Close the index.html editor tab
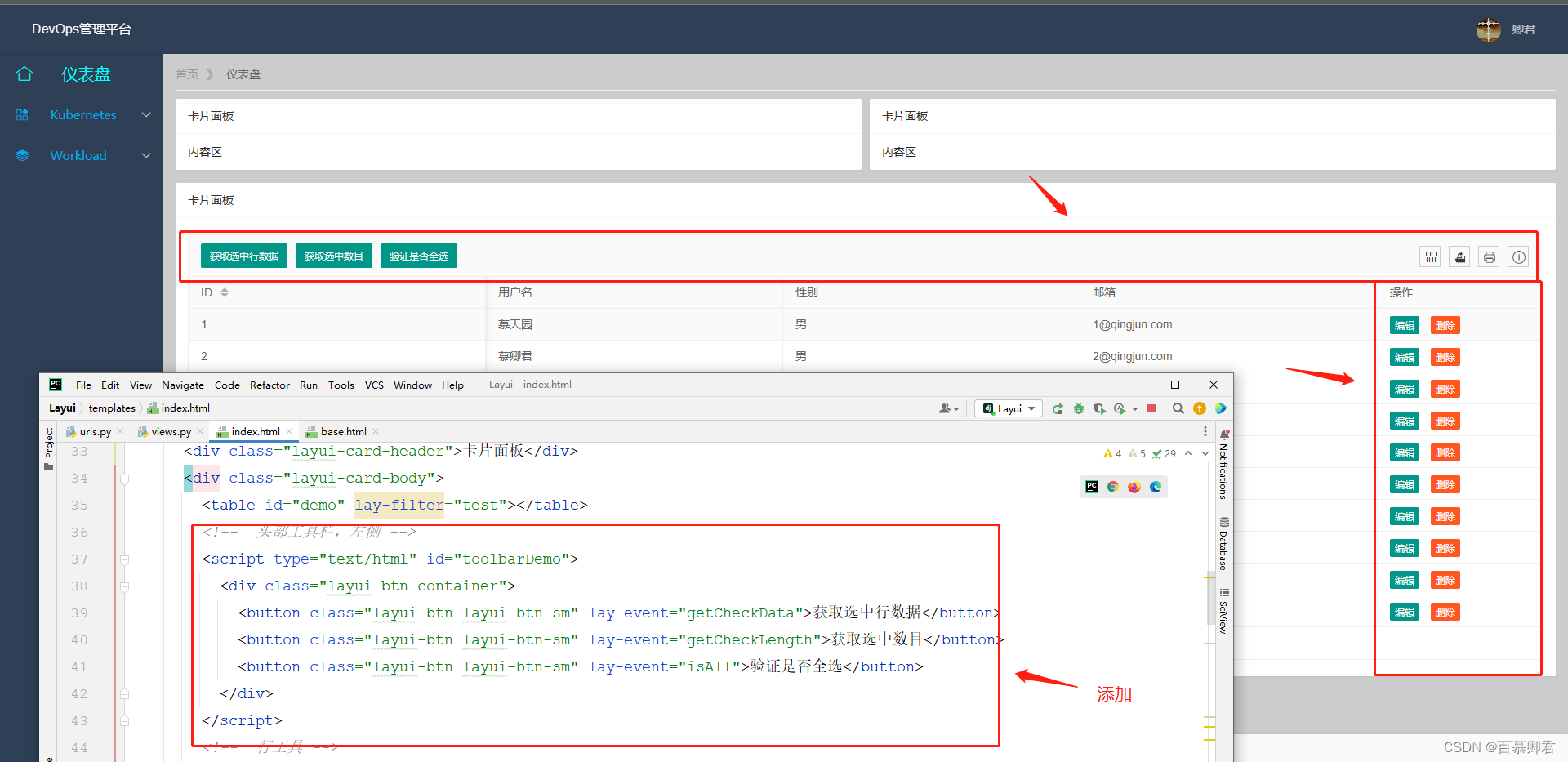1568x762 pixels. click(x=289, y=431)
